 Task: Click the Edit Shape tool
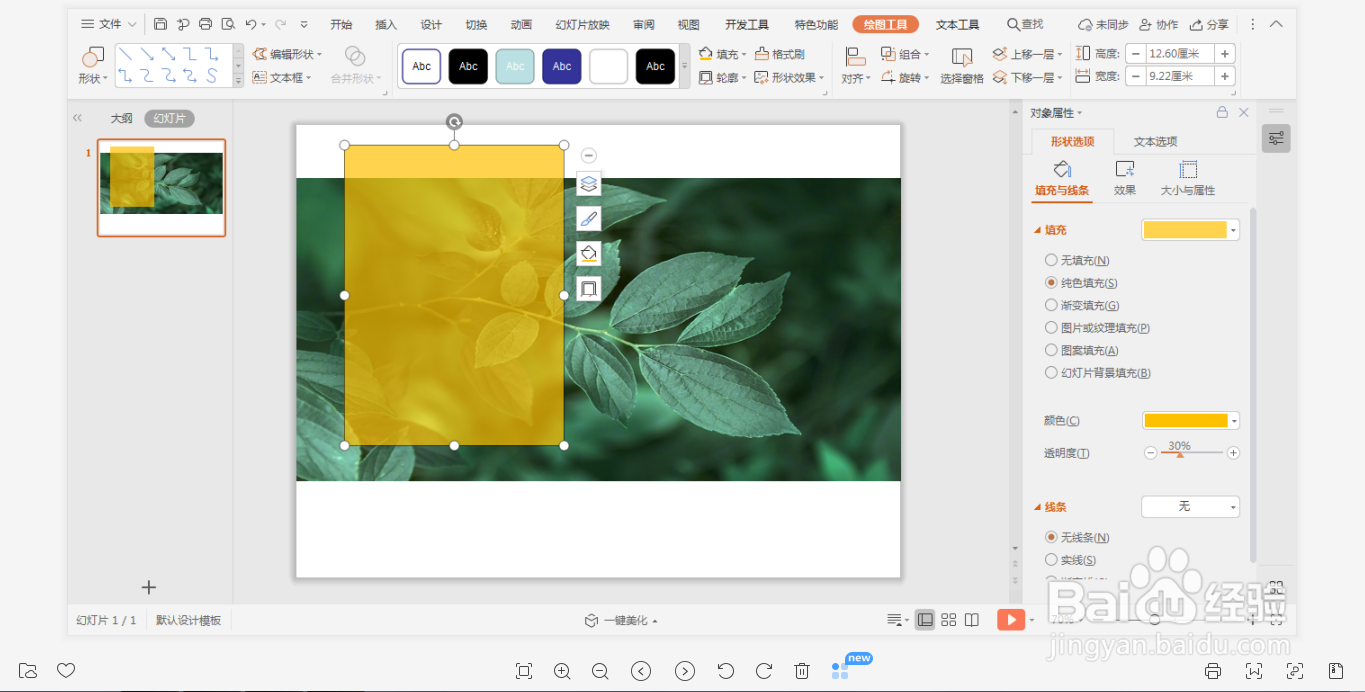[287, 54]
